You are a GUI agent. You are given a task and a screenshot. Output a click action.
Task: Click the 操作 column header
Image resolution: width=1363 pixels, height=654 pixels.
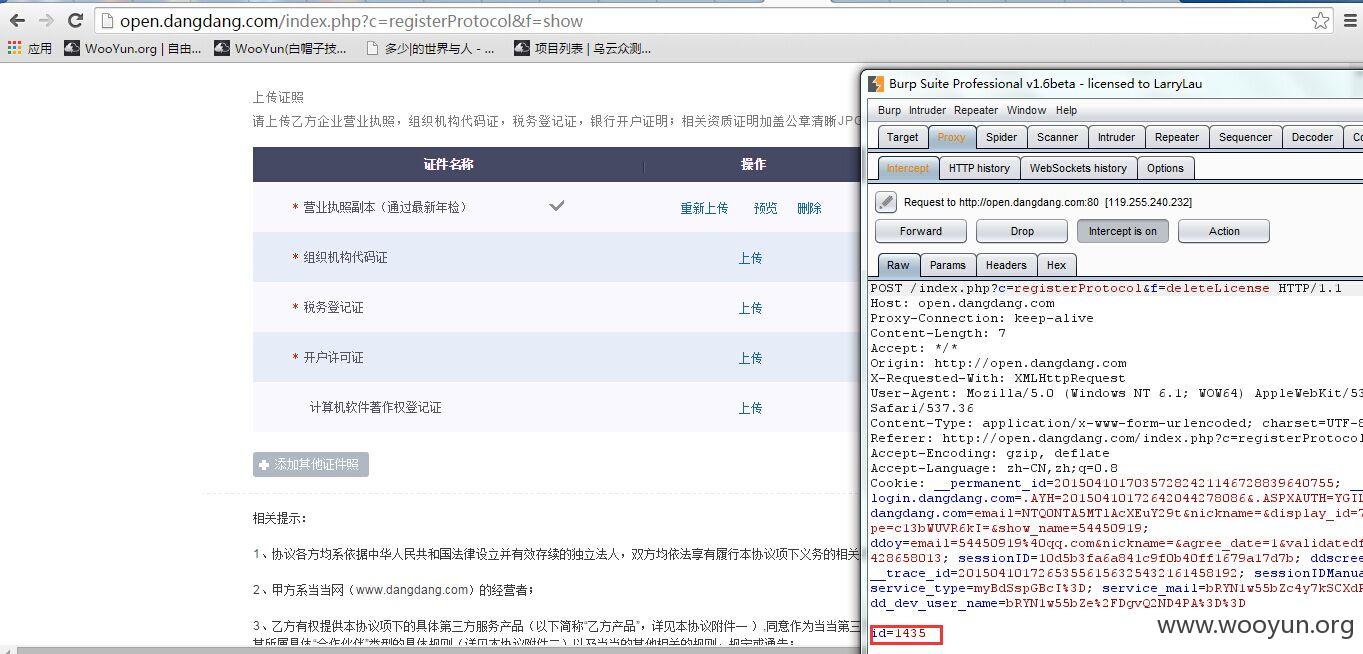tap(753, 164)
